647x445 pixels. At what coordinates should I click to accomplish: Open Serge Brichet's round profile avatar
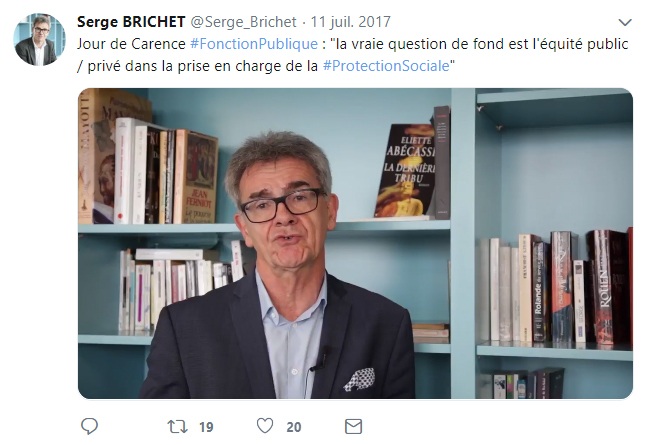tap(39, 39)
